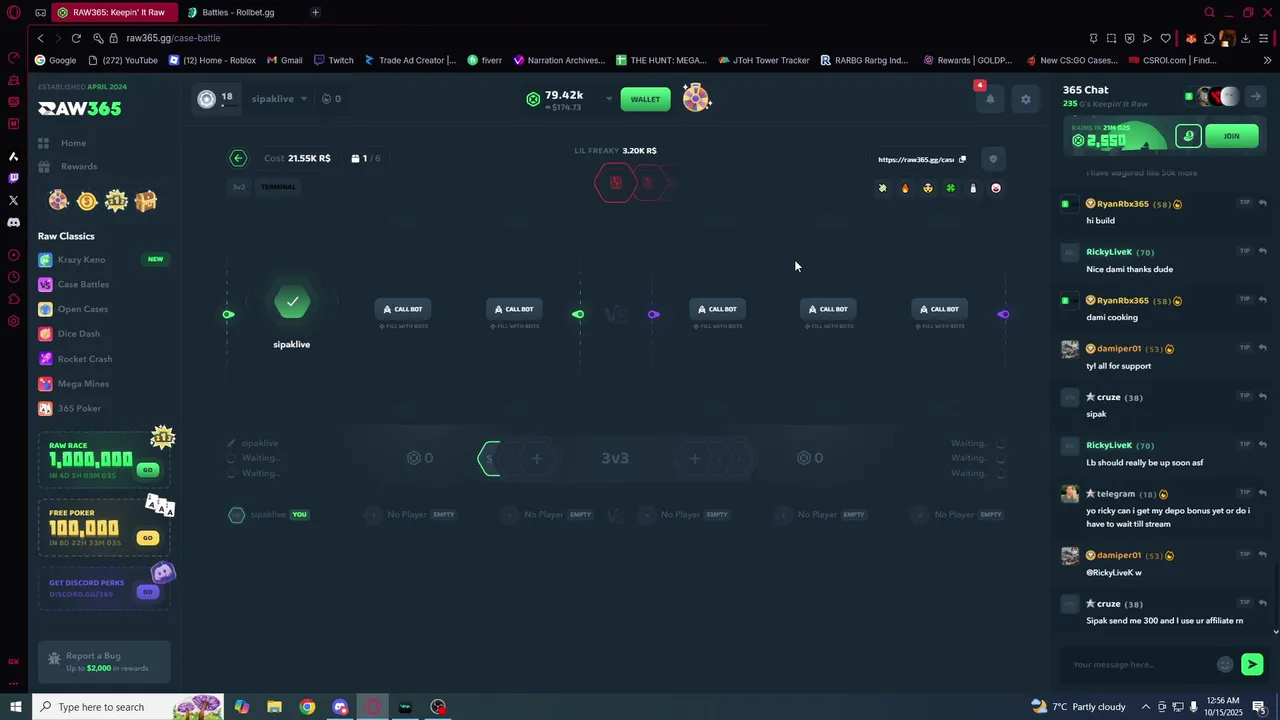Reload the page
The image size is (1280, 720).
click(76, 38)
